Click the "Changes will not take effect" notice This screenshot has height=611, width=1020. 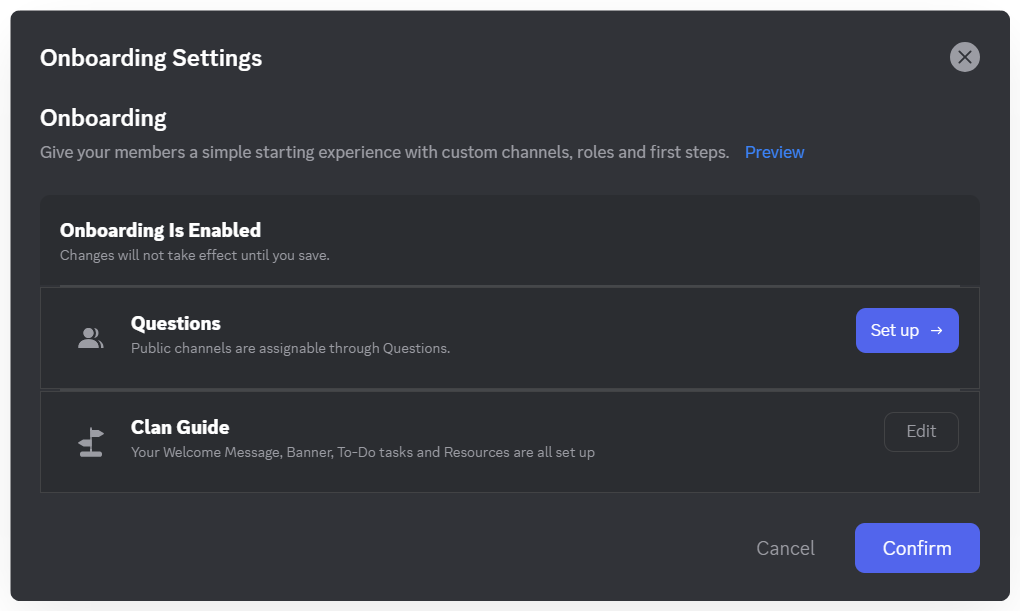(194, 255)
